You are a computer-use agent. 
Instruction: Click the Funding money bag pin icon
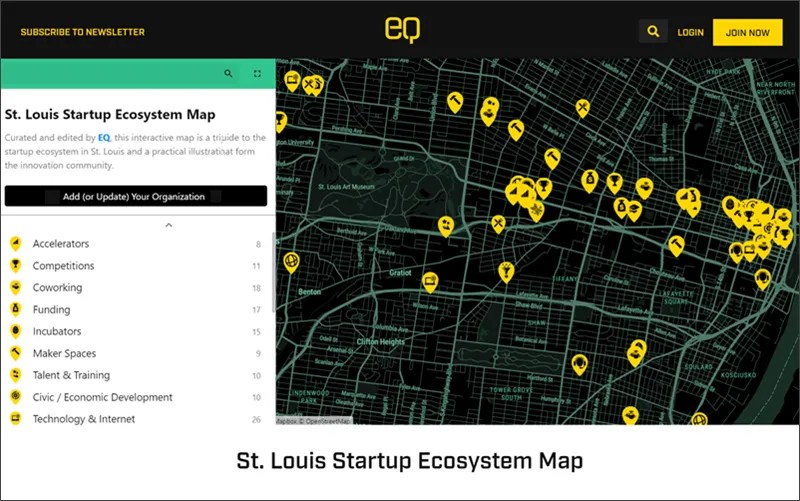[x=16, y=310]
